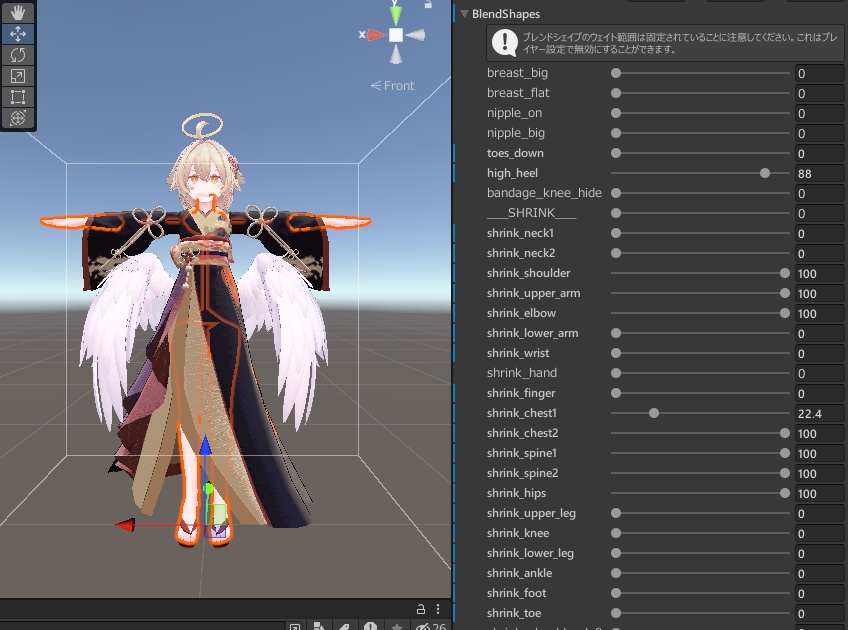Open the three-dot panel options menu

[438, 609]
